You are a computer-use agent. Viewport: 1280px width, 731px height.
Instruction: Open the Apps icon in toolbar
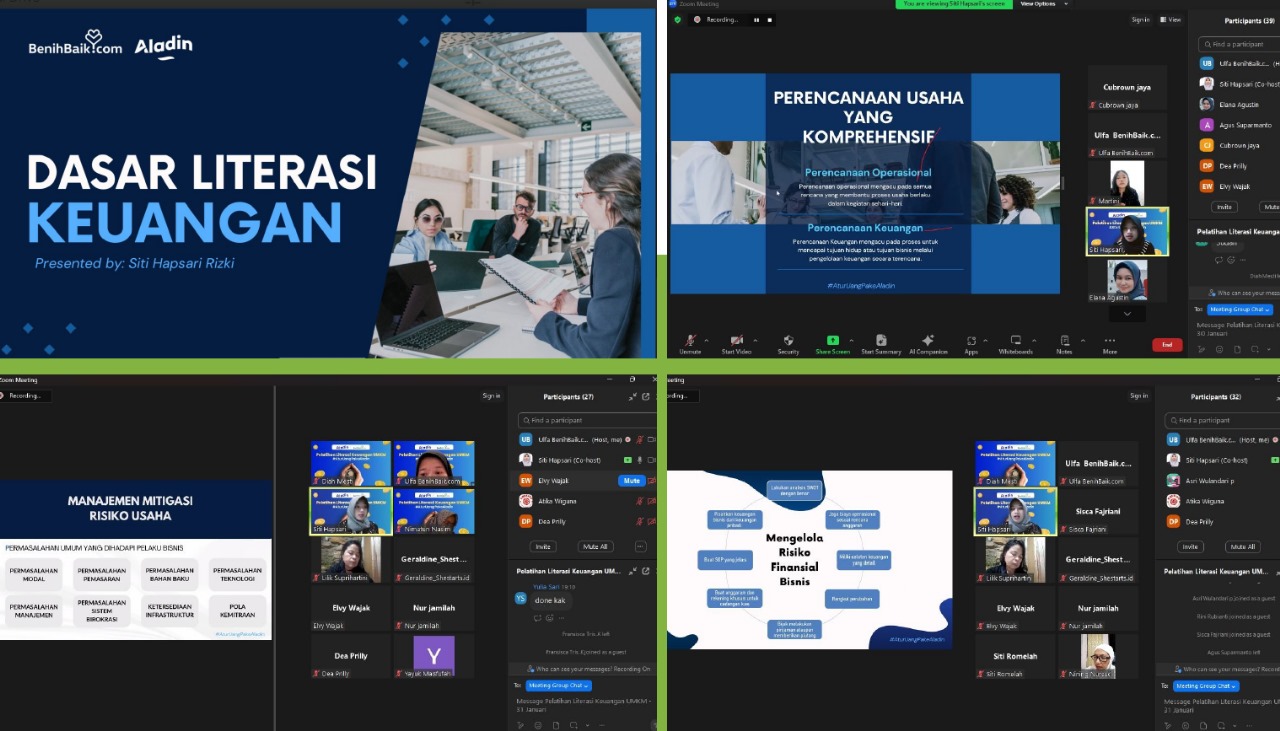click(971, 341)
